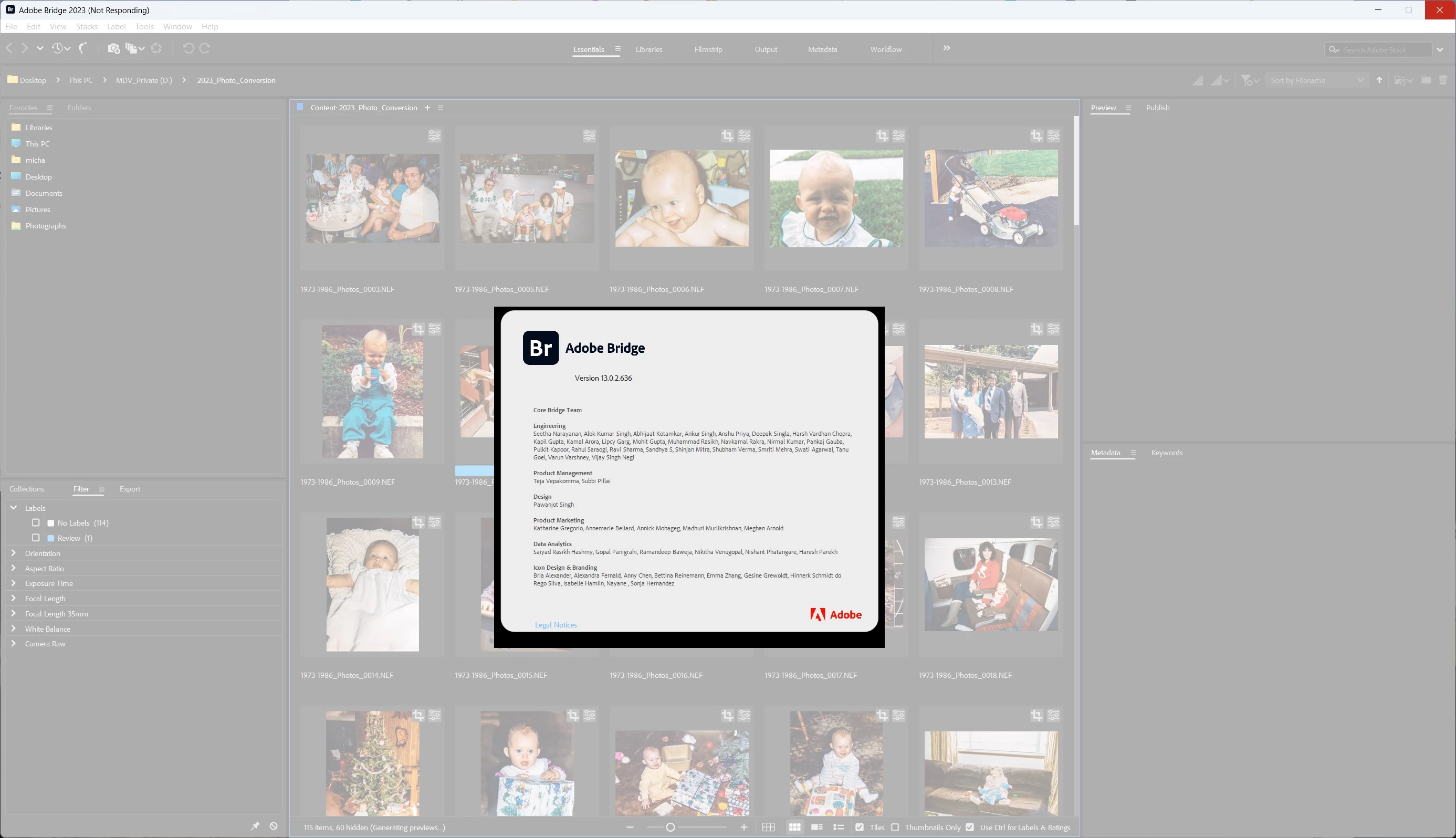This screenshot has height=838, width=1456.
Task: Rotate 90 degrees counterclockwise icon
Action: (187, 48)
